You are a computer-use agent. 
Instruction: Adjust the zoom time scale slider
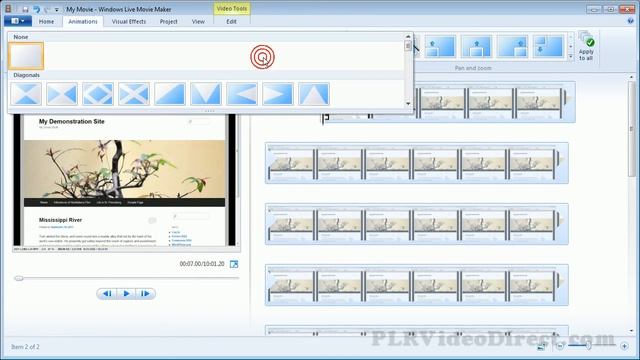click(588, 346)
